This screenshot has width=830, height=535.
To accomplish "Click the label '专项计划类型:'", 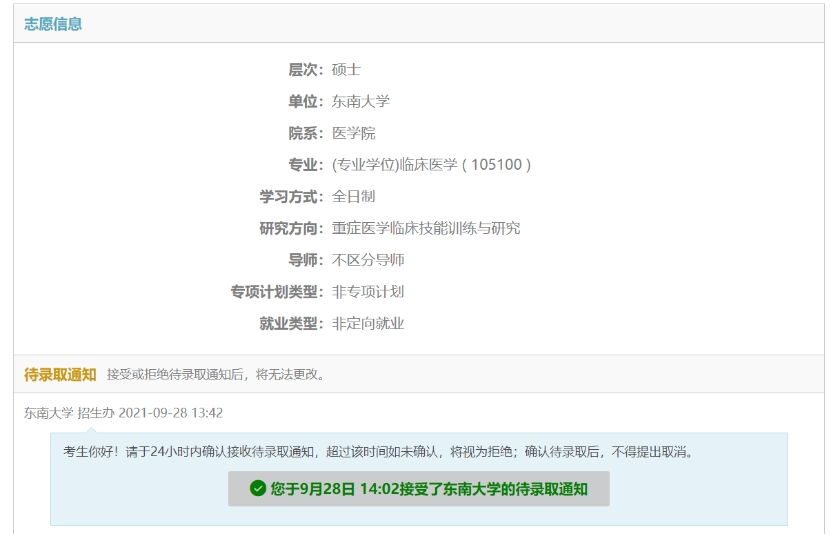I will point(277,292).
